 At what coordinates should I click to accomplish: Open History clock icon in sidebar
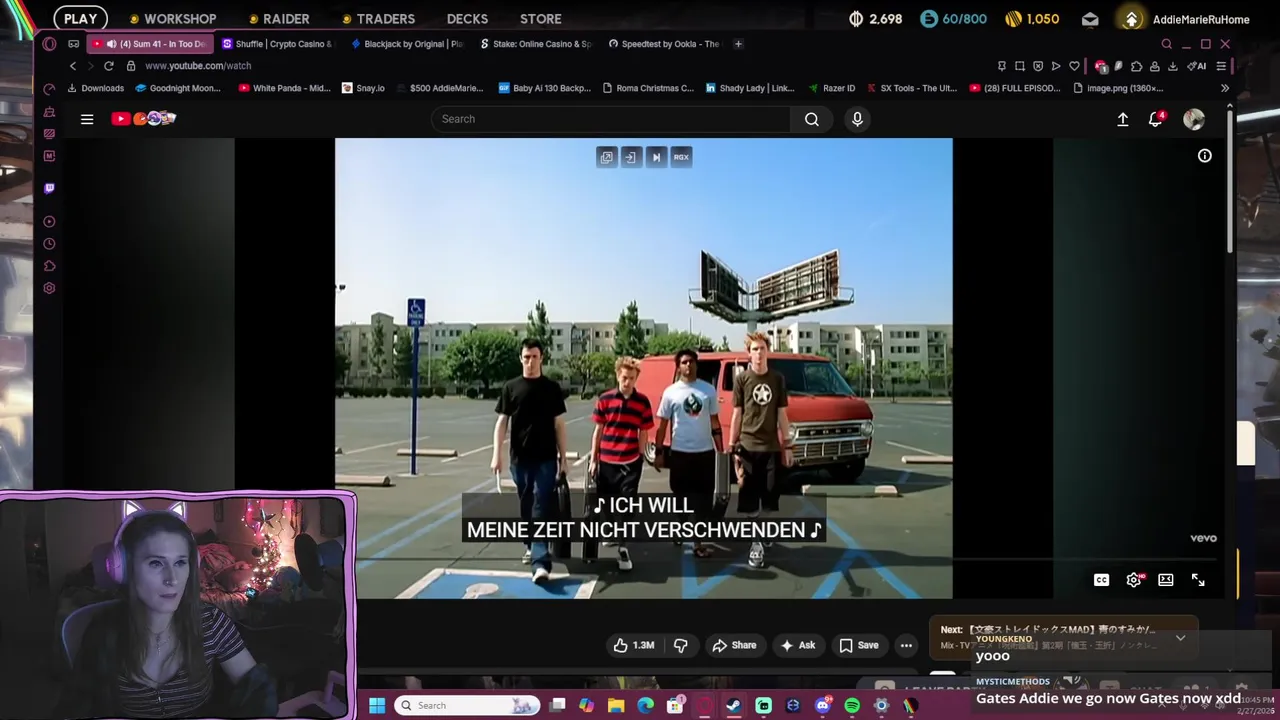tap(49, 244)
